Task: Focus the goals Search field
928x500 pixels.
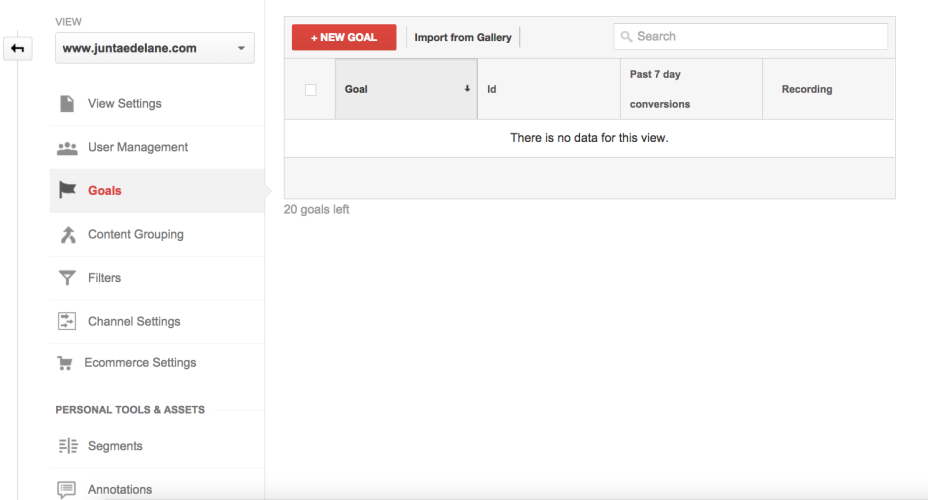Action: (x=750, y=37)
